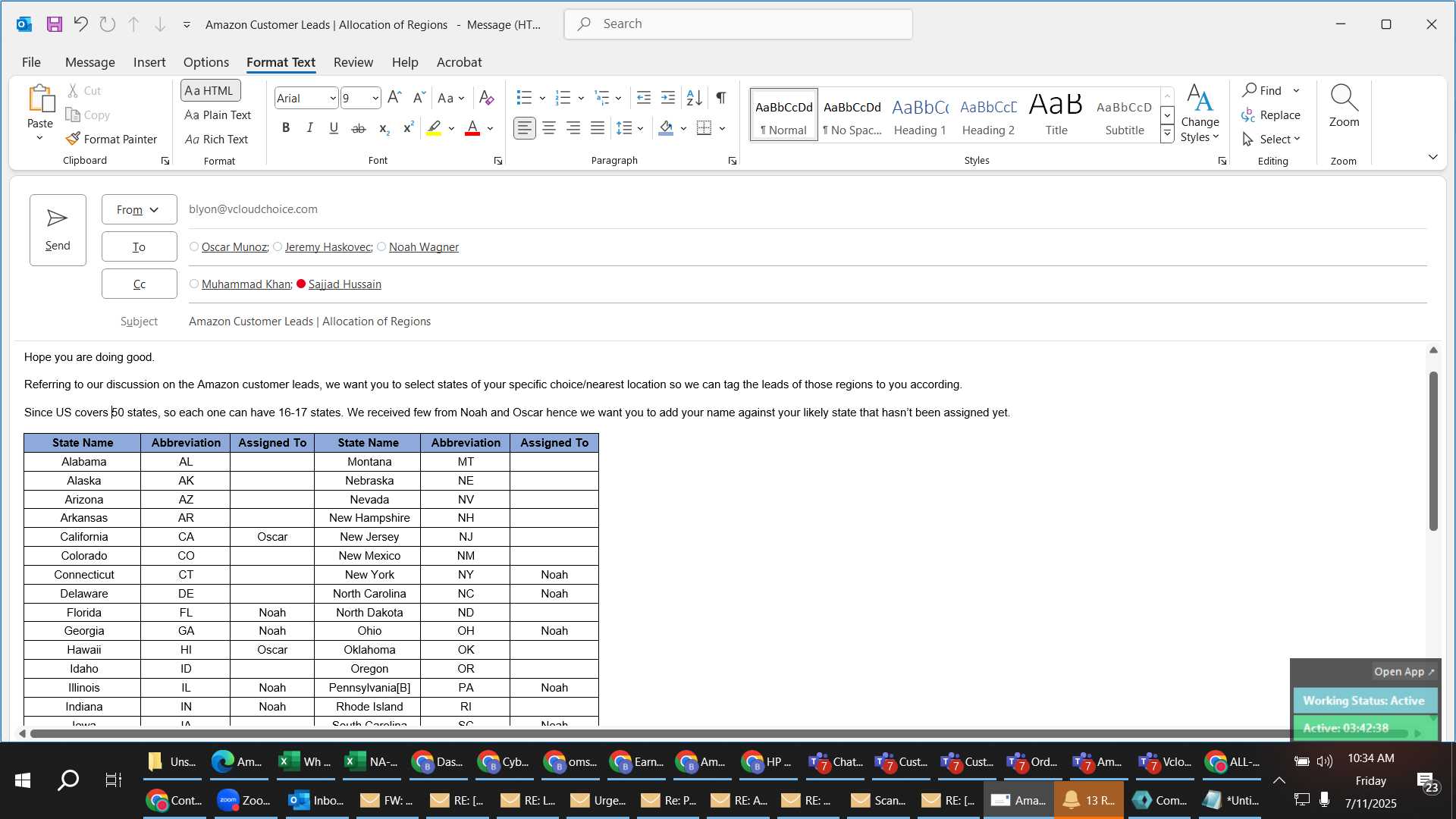
Task: Click Decrease Font Size icon
Action: pos(419,98)
